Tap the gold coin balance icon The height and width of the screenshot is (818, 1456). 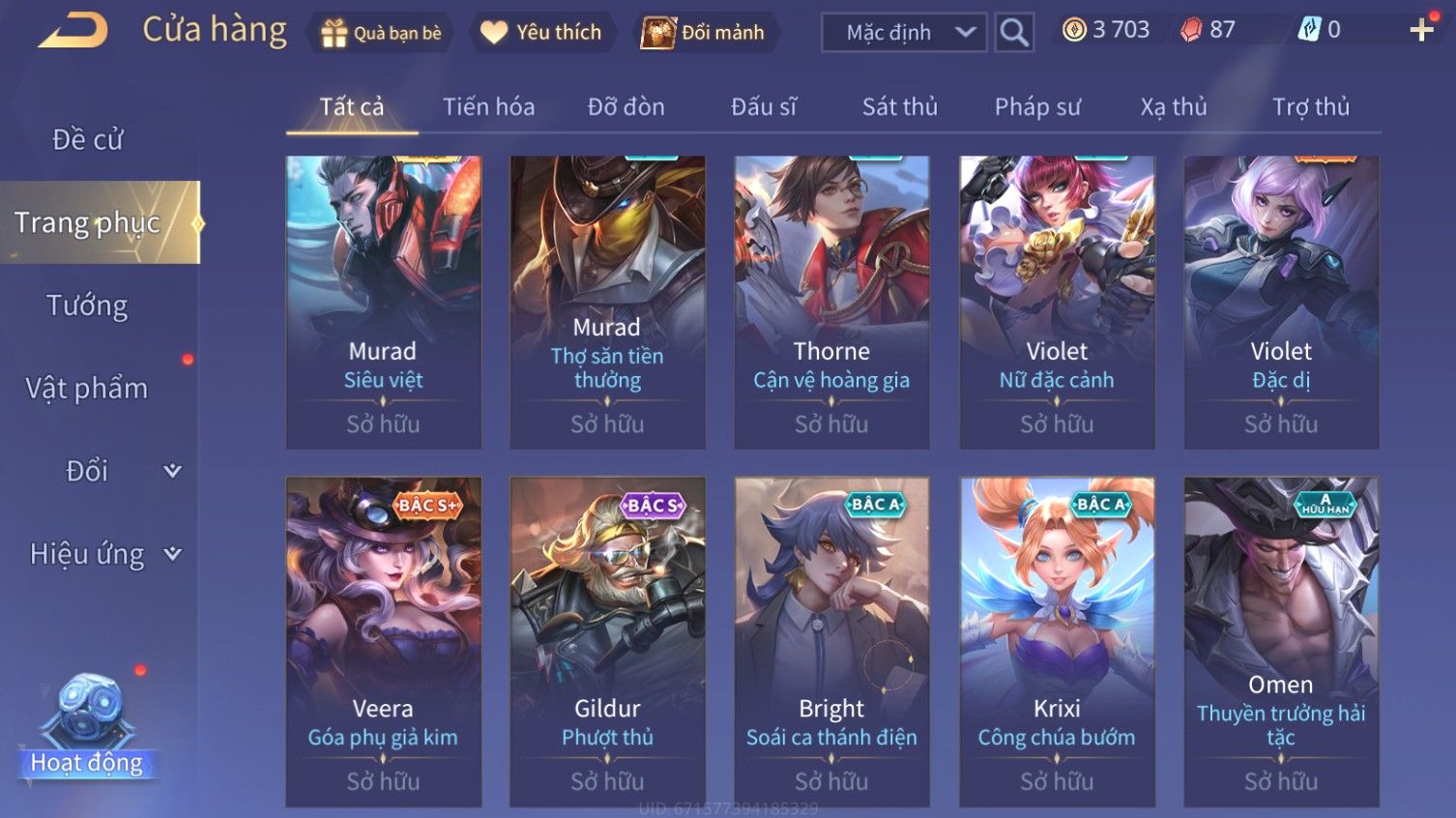1074,30
